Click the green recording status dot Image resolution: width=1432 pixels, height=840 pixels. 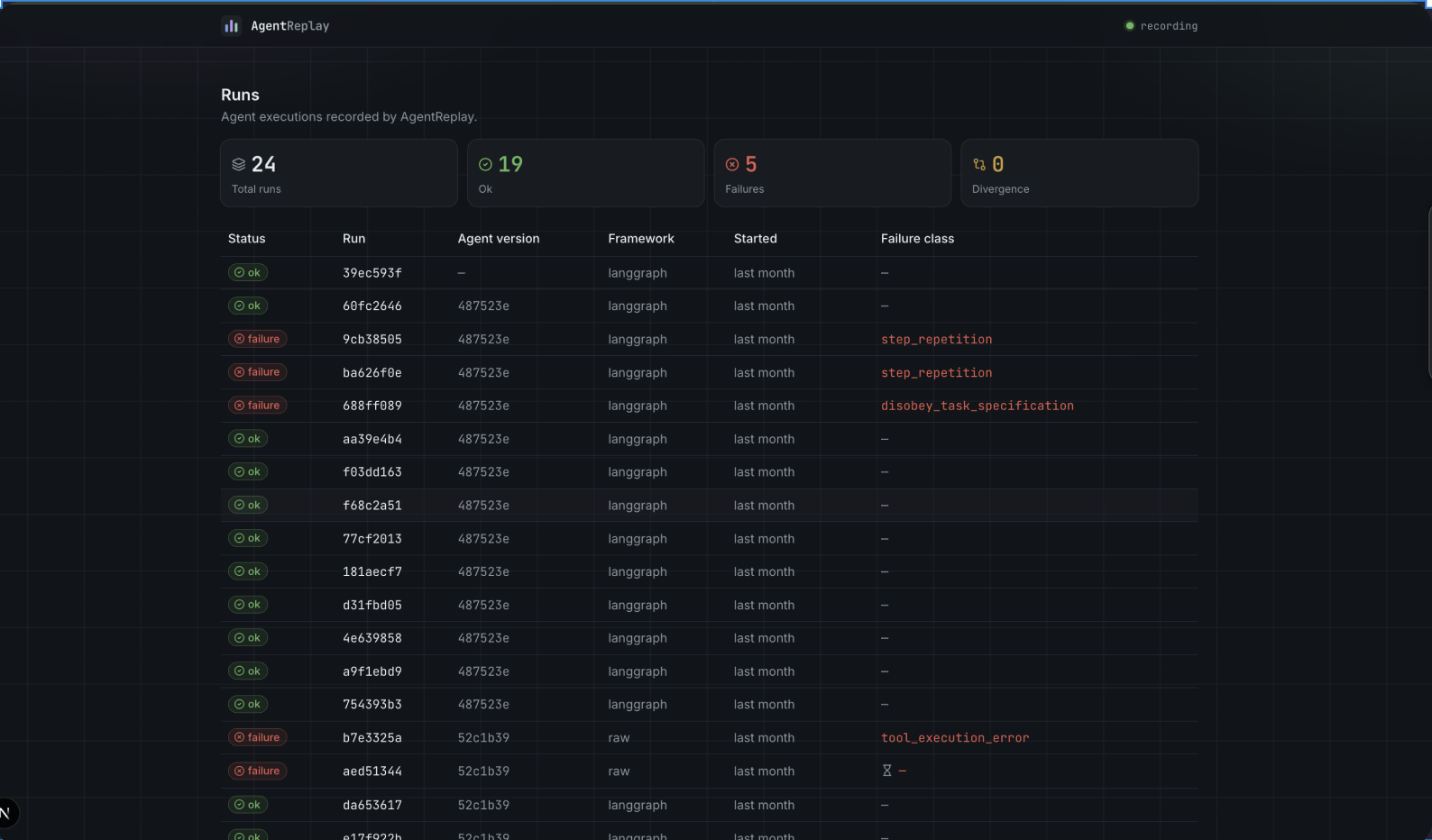[x=1129, y=26]
